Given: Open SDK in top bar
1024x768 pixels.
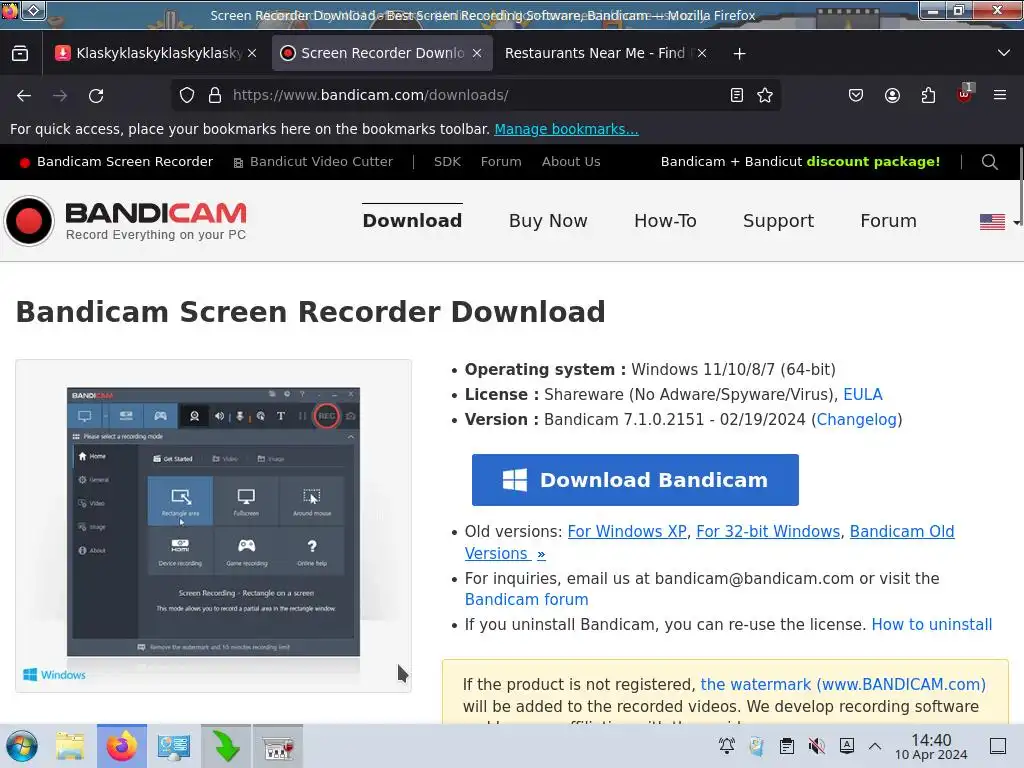Looking at the screenshot, I should 447,162.
